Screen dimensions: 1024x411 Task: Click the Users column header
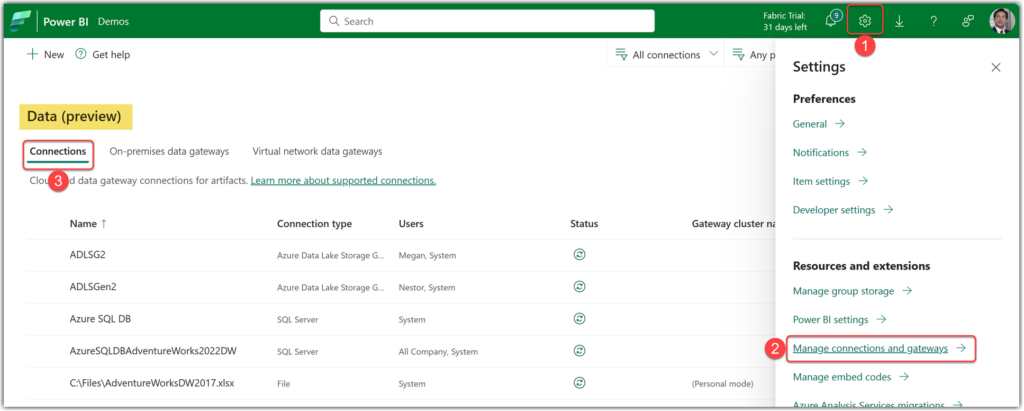pyautogui.click(x=411, y=223)
